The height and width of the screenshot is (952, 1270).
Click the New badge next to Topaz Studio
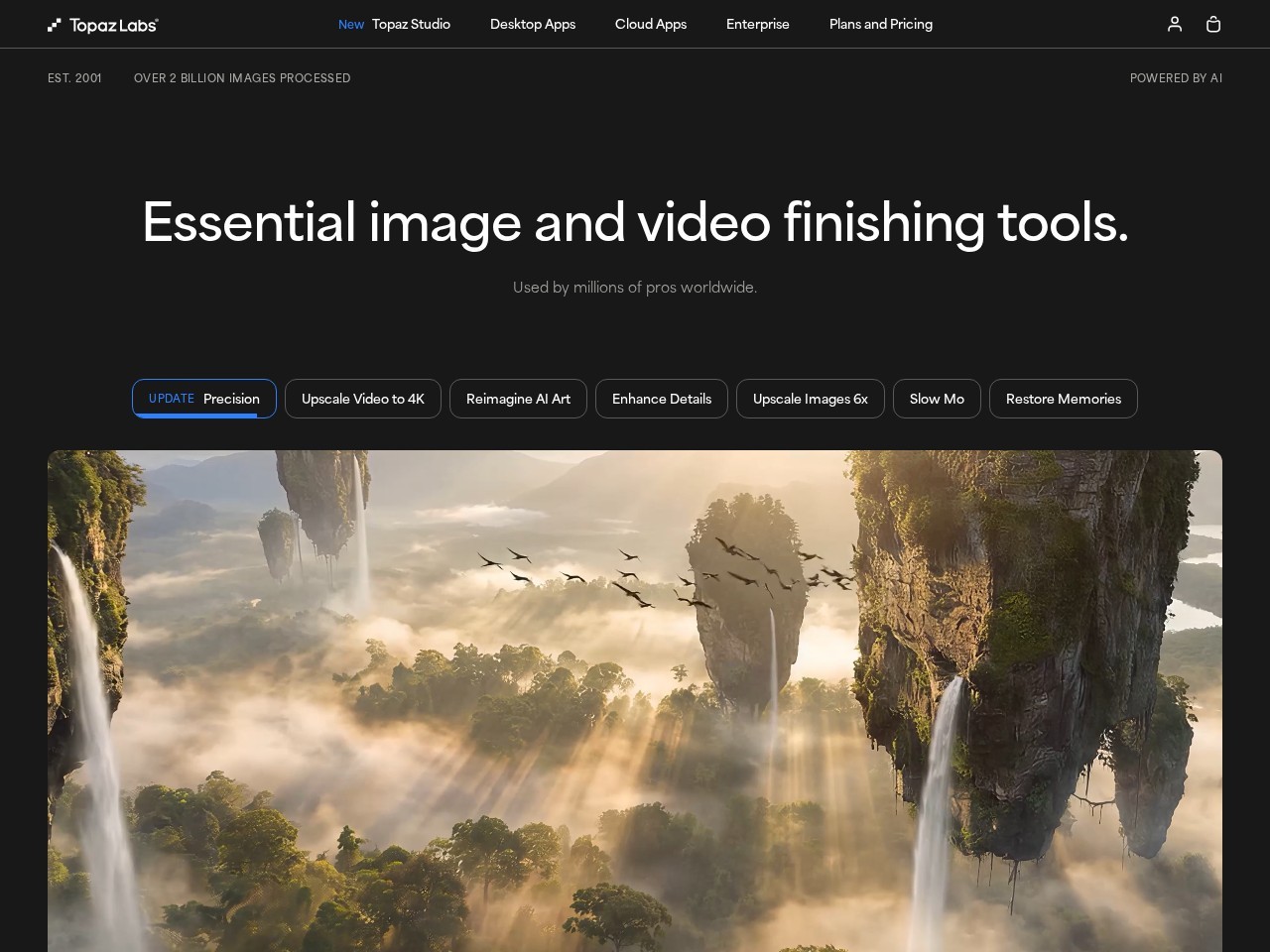pos(351,24)
